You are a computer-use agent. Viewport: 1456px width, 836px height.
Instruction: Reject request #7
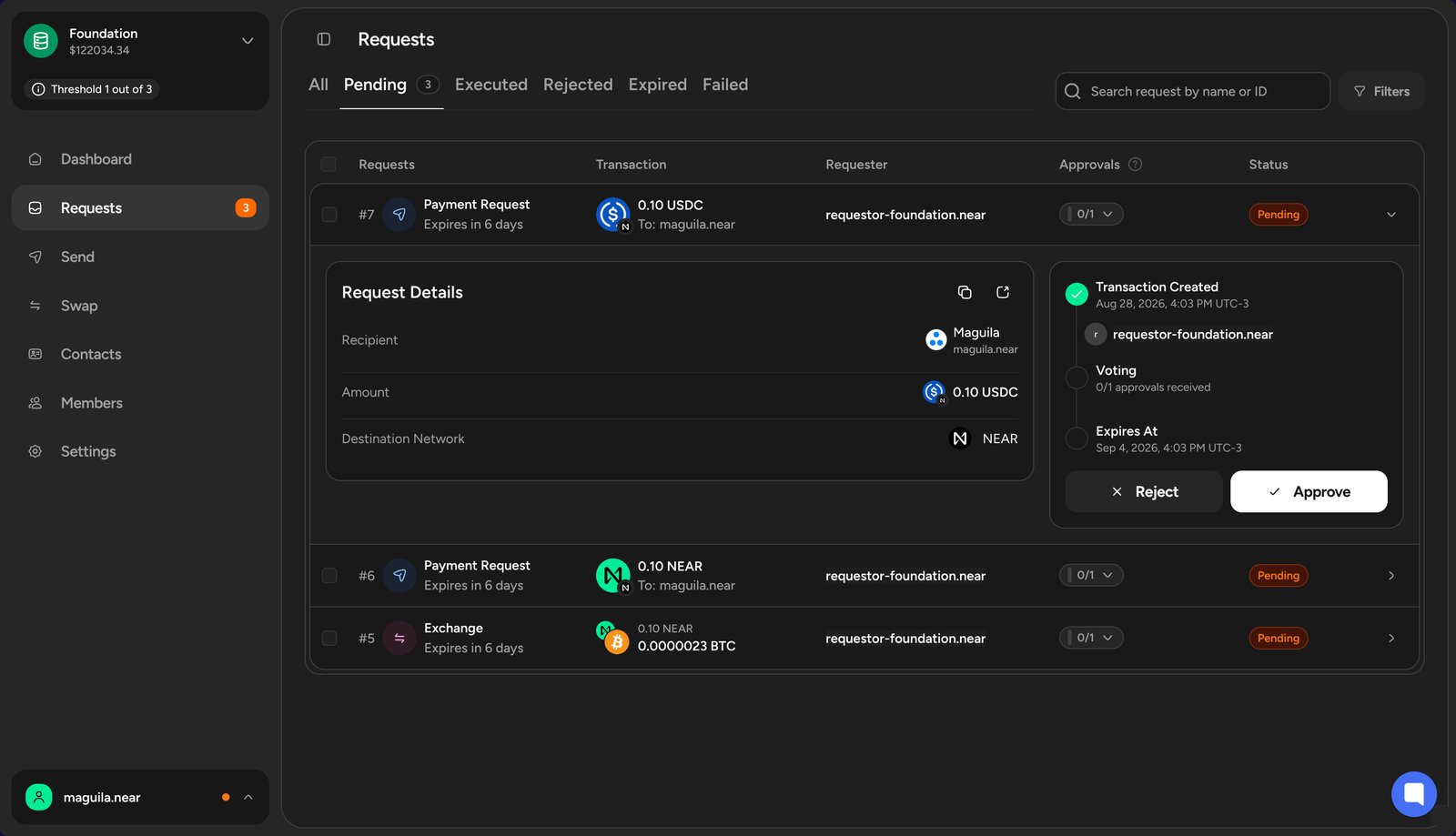pyautogui.click(x=1144, y=491)
